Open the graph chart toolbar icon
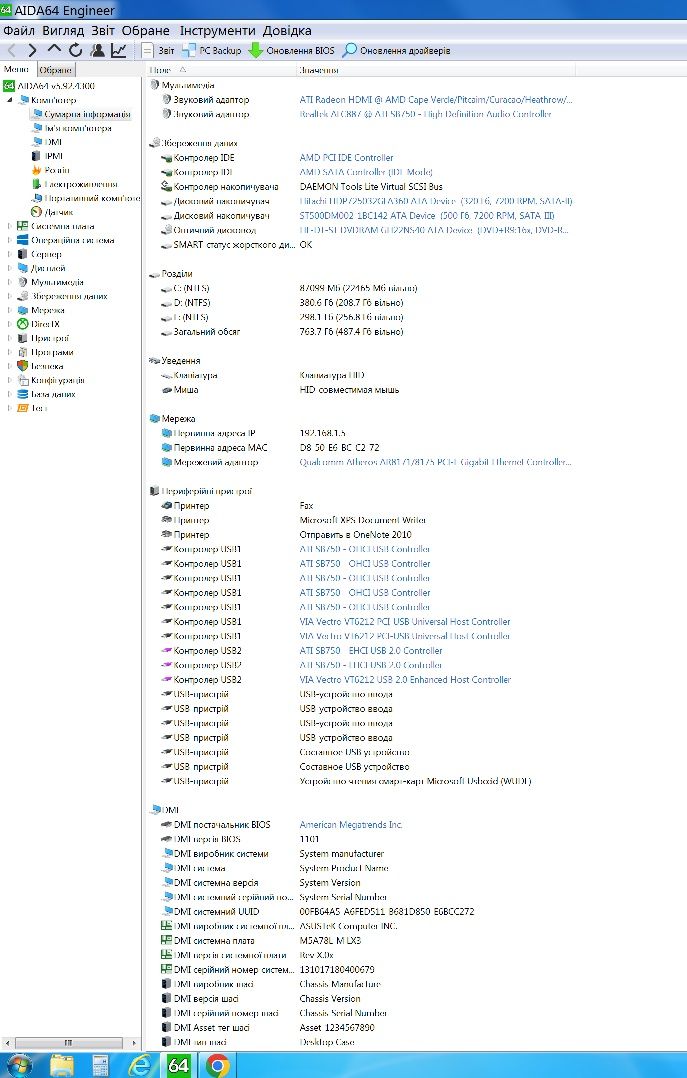 click(118, 50)
